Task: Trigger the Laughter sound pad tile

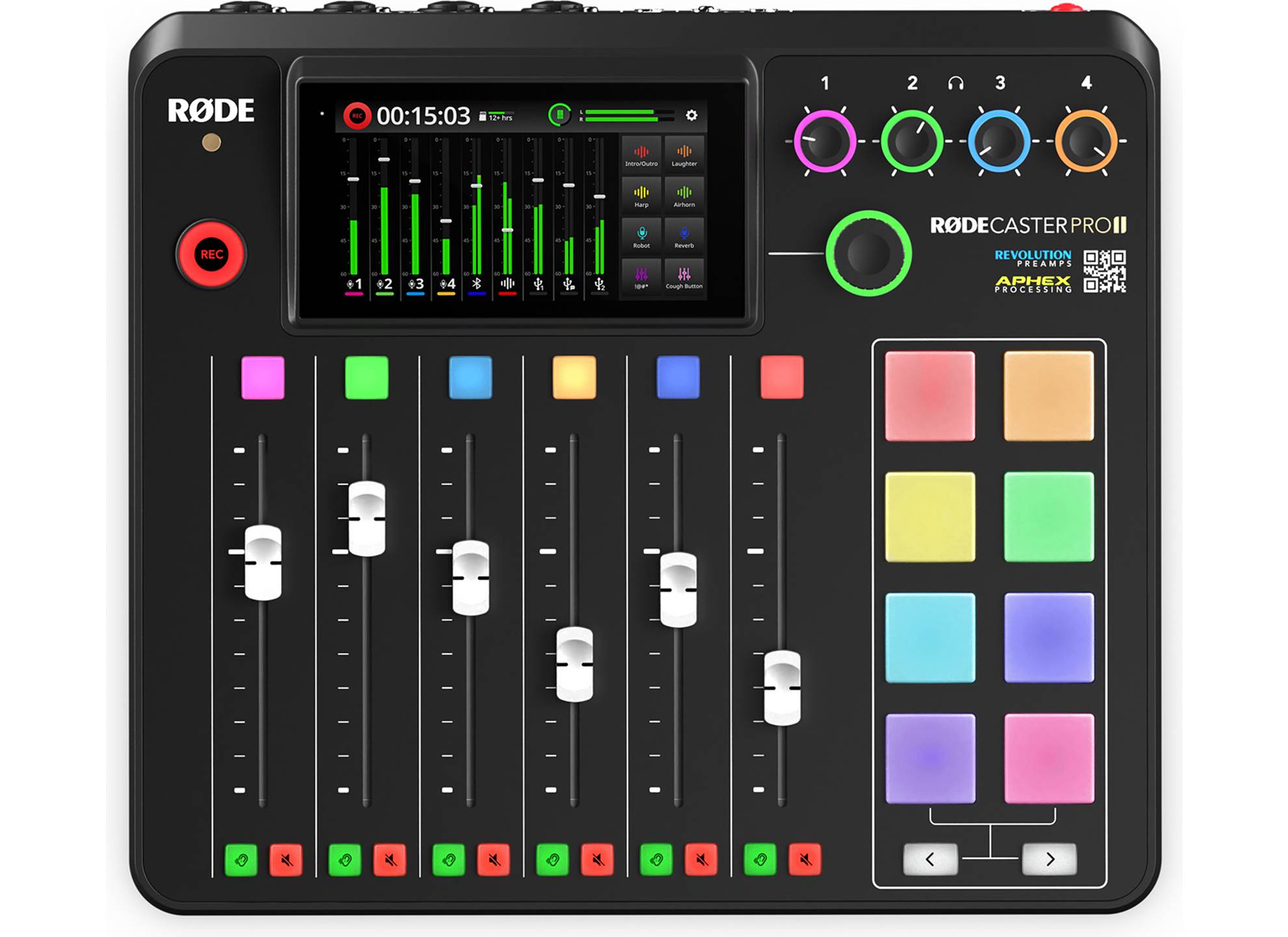Action: (x=684, y=155)
